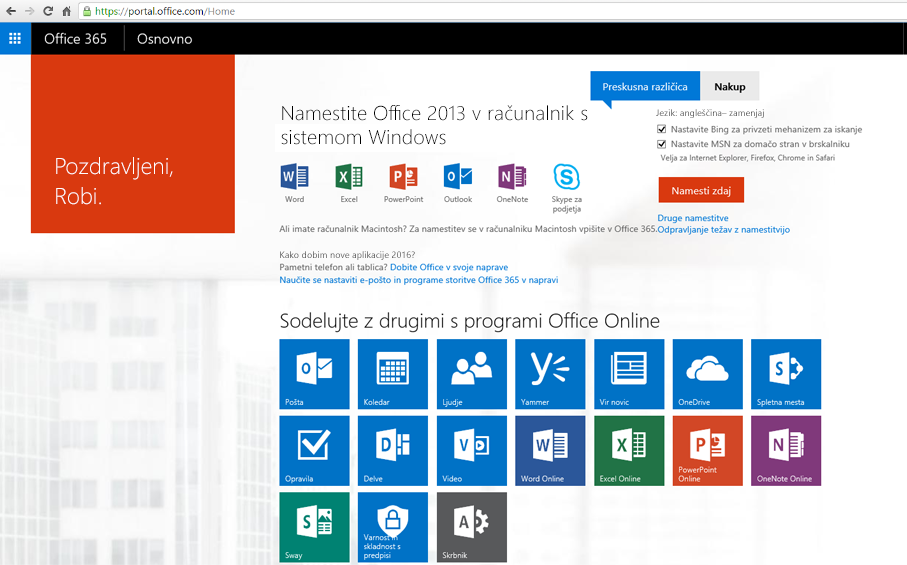Viewport: 907px width, 565px height.
Task: Click the Pozdravljeni, Robi welcome banner
Action: pos(133,143)
